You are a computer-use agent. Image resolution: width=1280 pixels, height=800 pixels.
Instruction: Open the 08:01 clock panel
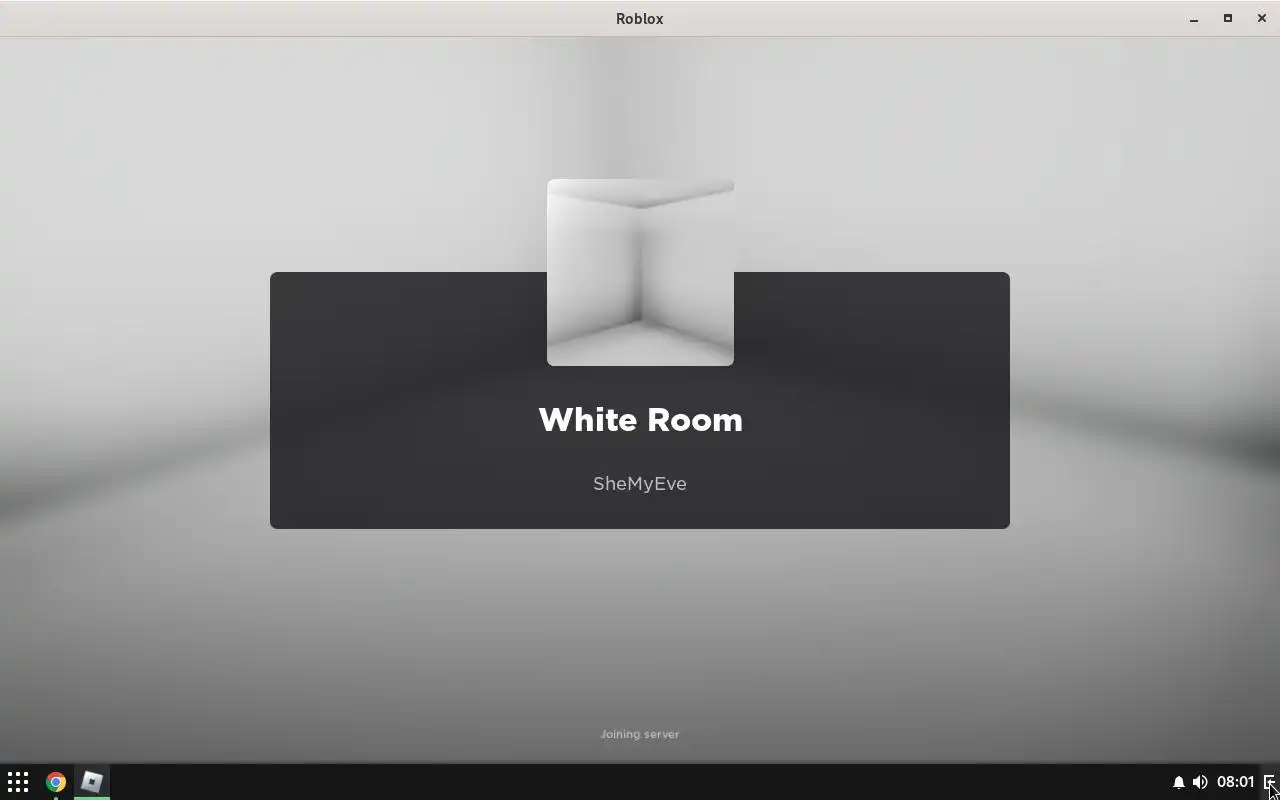coord(1235,782)
